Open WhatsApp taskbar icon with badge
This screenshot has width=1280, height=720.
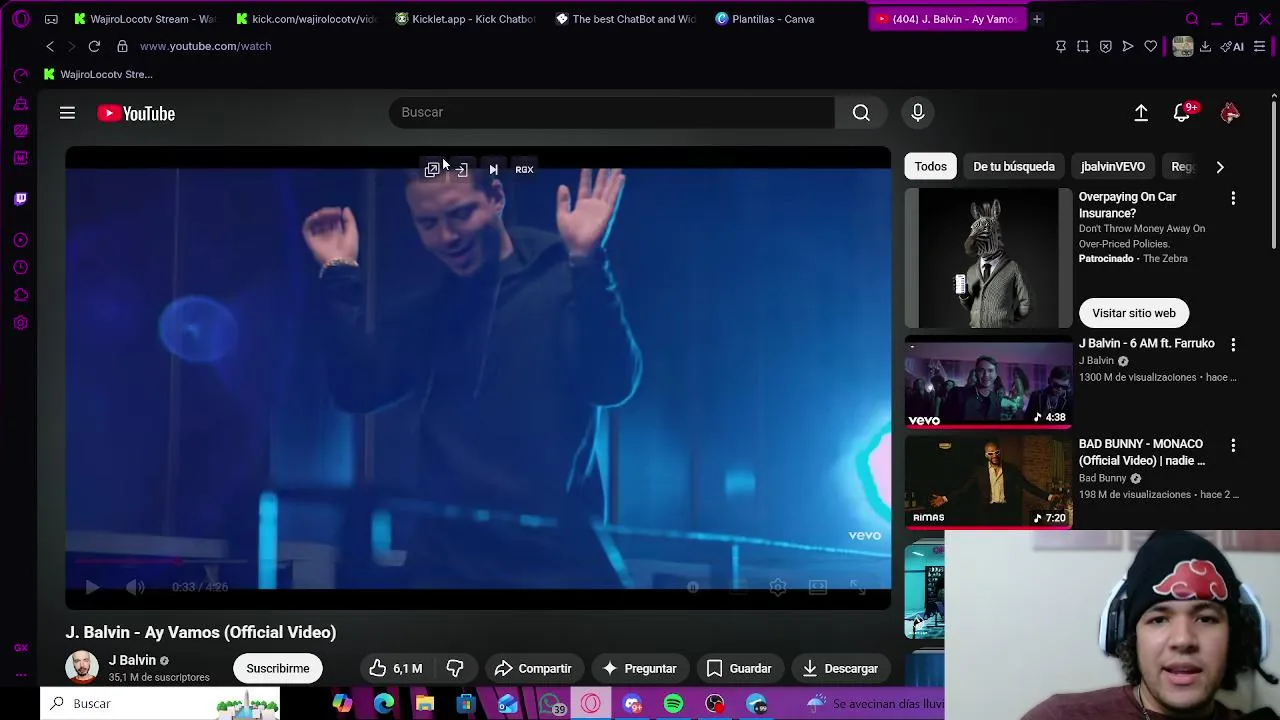tap(551, 704)
